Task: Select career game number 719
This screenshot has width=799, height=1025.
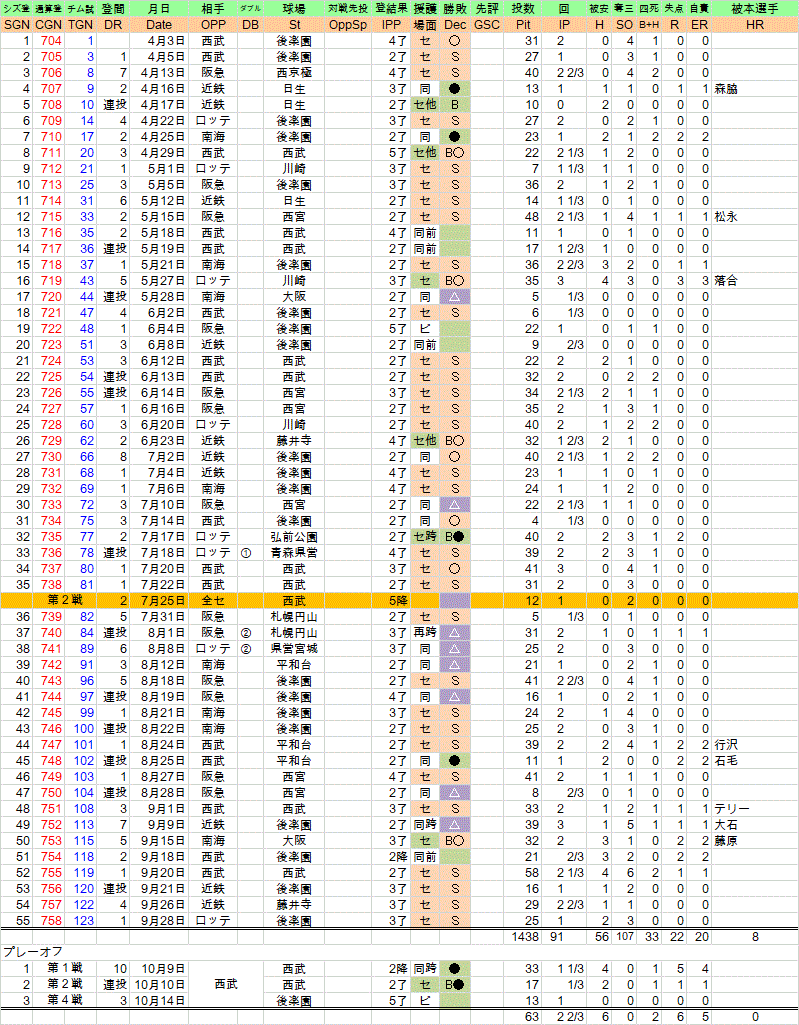Action: 51,280
